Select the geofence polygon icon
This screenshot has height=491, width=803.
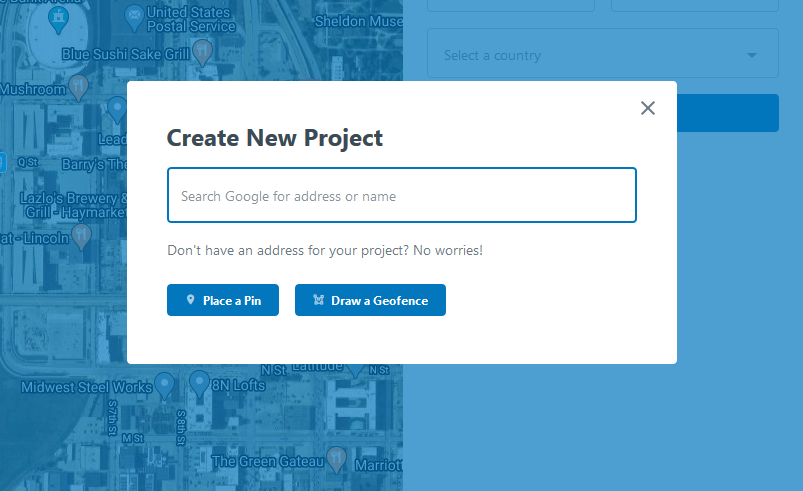pos(318,300)
